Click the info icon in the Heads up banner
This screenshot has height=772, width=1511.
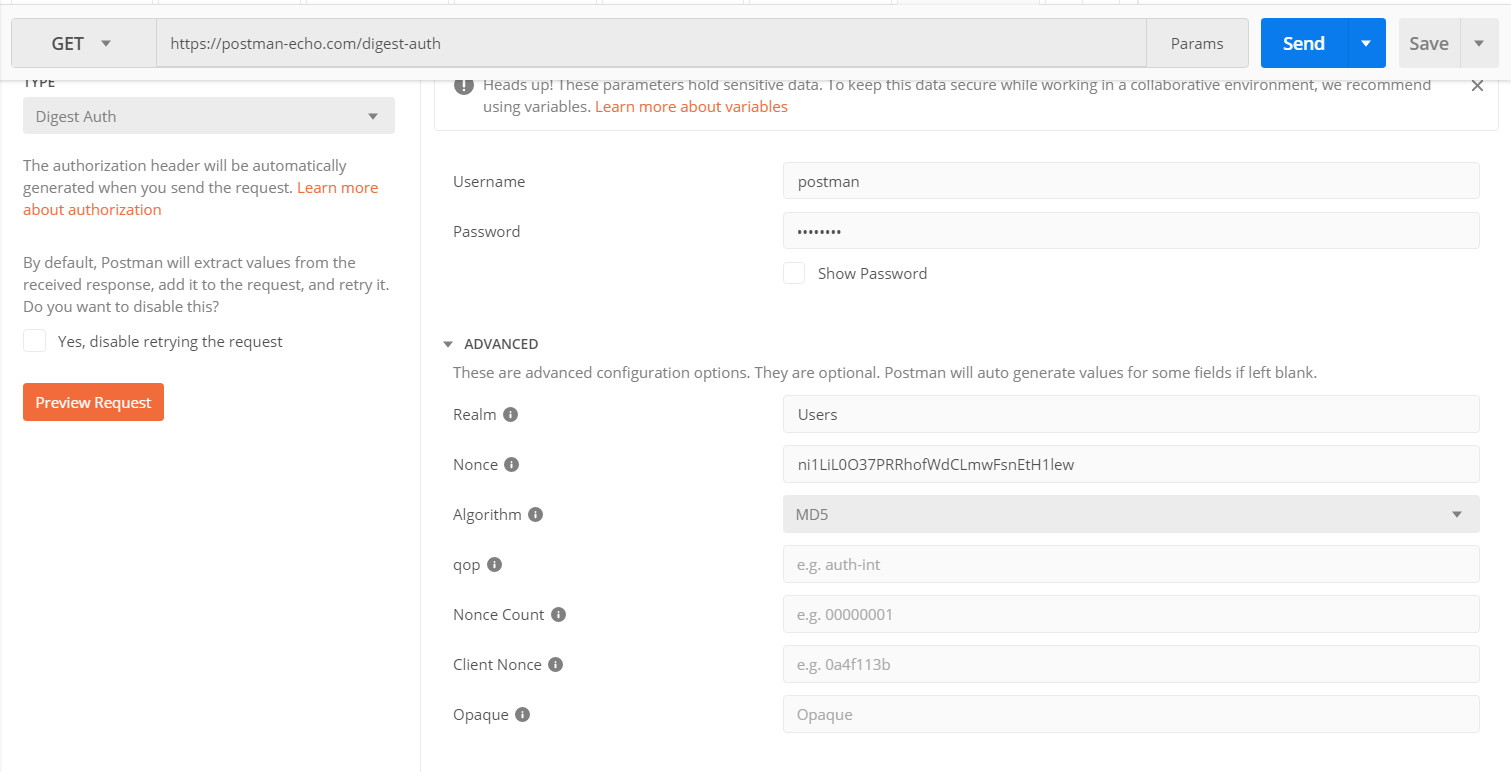463,85
